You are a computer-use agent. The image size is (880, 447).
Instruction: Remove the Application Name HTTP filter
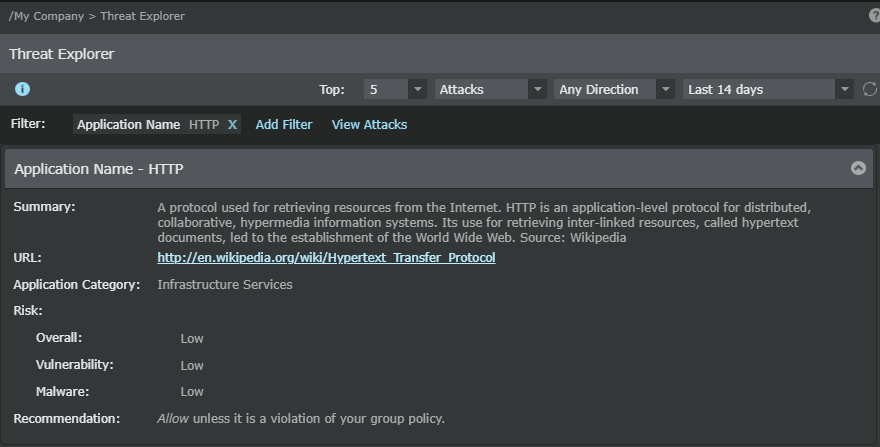(232, 125)
